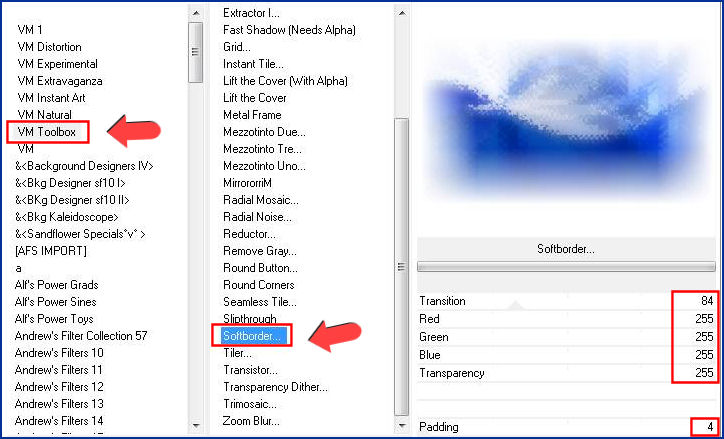Select the Softborder... filter
This screenshot has width=724, height=439.
pos(253,335)
